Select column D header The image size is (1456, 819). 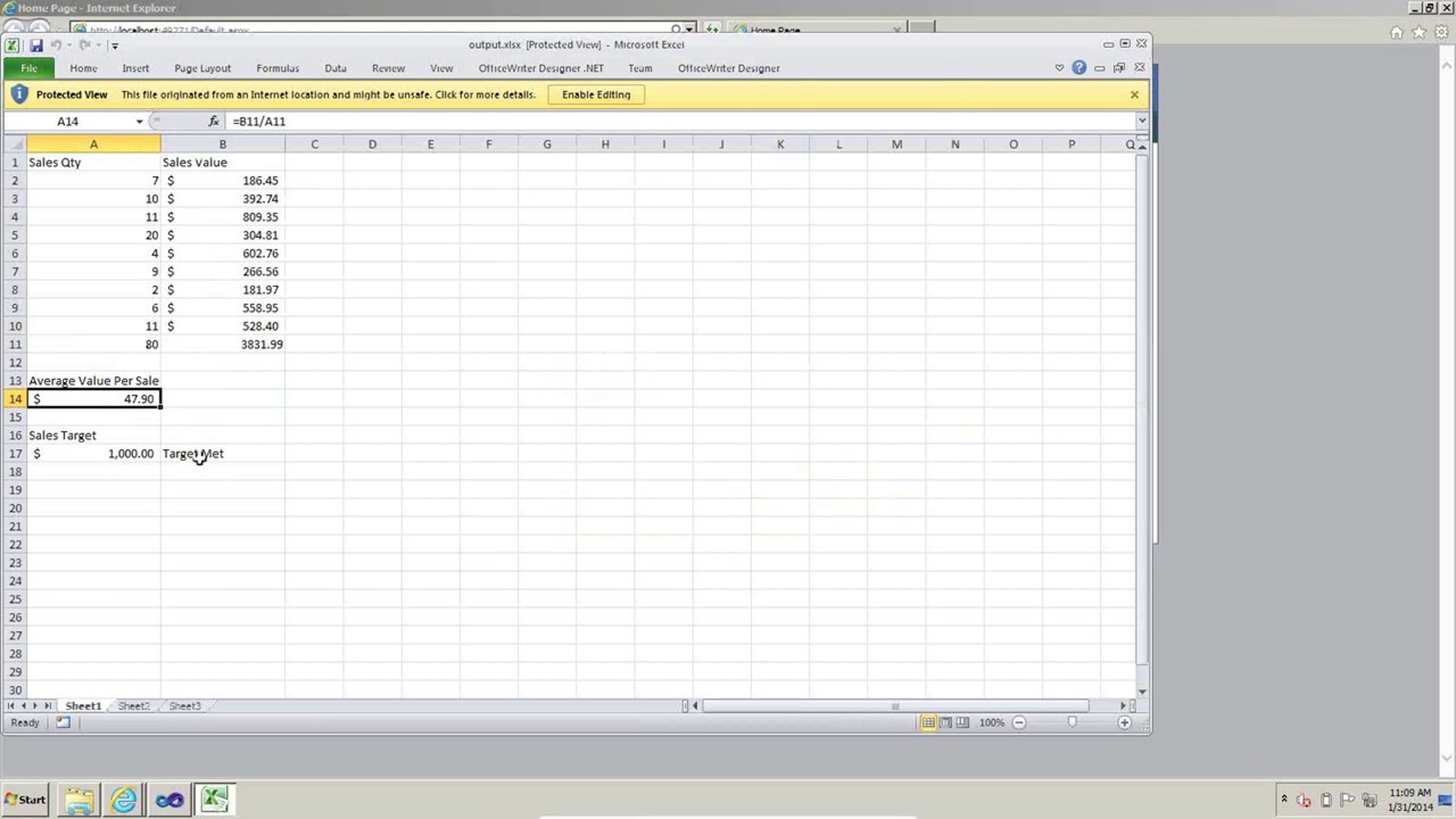click(372, 144)
